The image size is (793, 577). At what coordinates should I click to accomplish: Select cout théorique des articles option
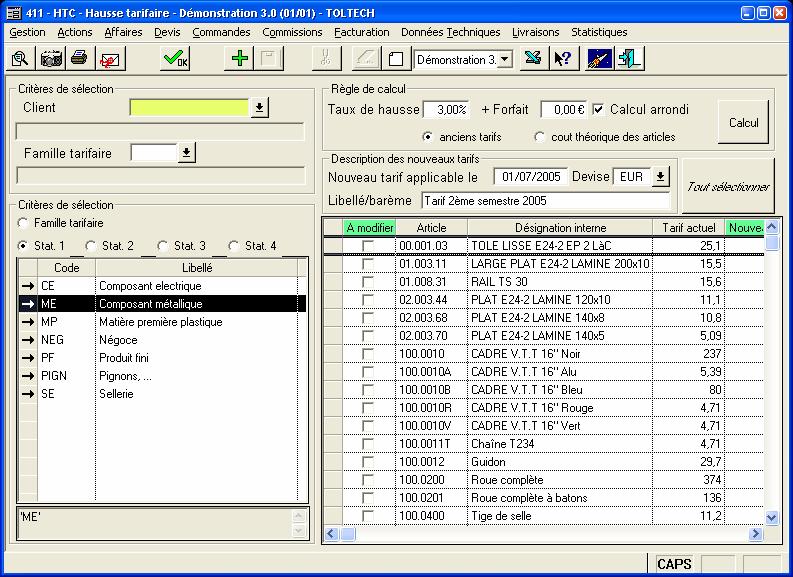tap(540, 137)
